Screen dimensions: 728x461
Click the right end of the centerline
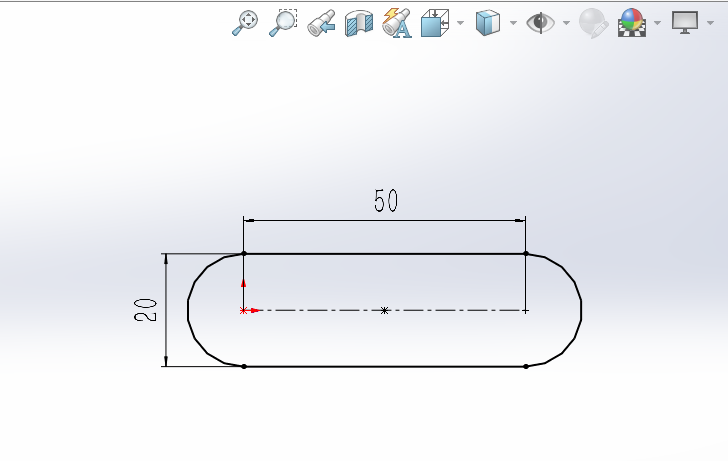pyautogui.click(x=526, y=311)
